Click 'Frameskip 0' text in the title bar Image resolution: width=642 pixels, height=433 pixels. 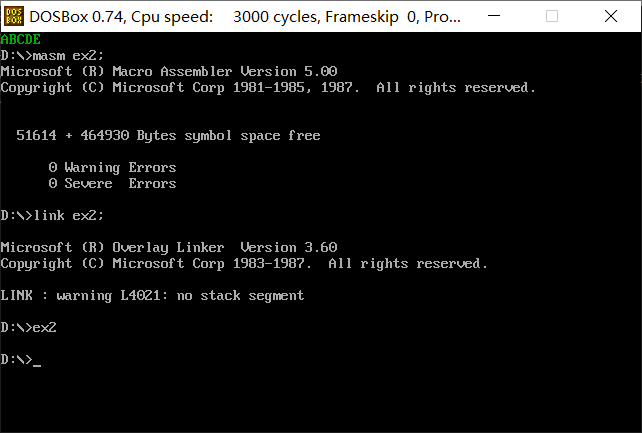point(377,16)
